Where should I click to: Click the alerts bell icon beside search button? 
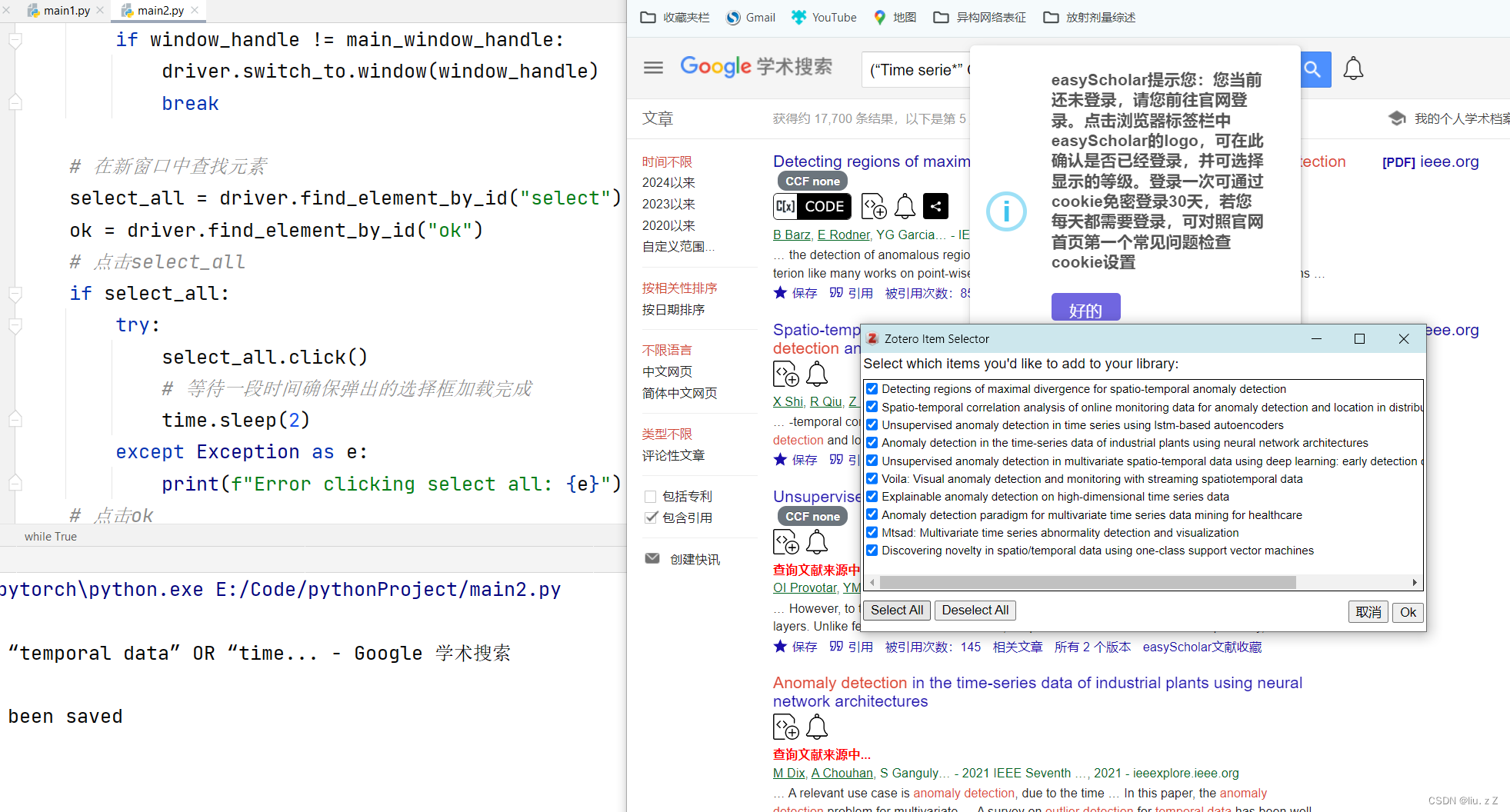pos(1353,68)
